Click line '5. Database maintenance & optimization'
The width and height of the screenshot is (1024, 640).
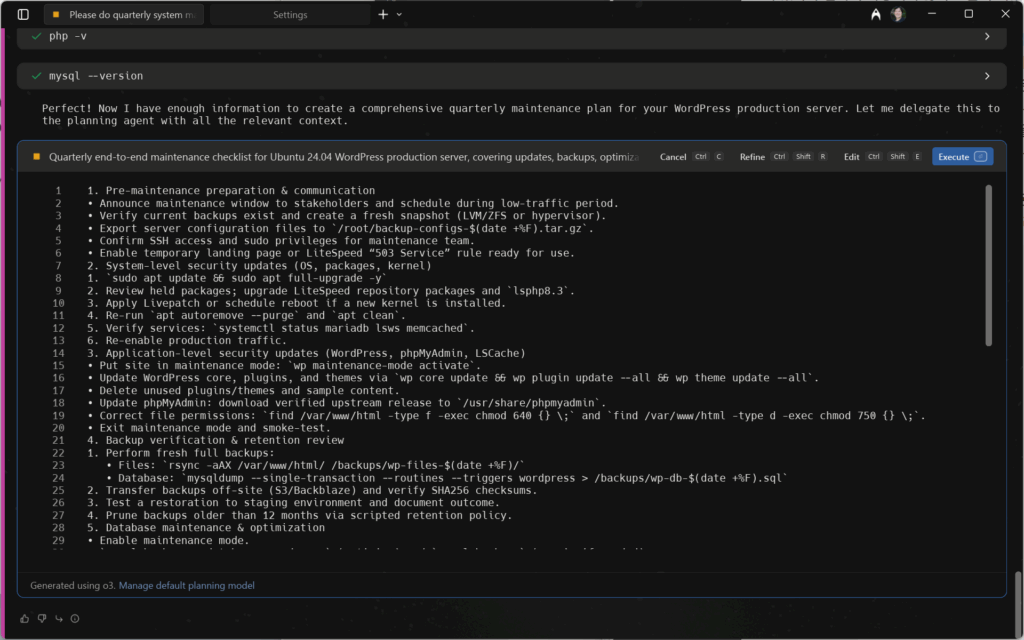click(x=206, y=528)
